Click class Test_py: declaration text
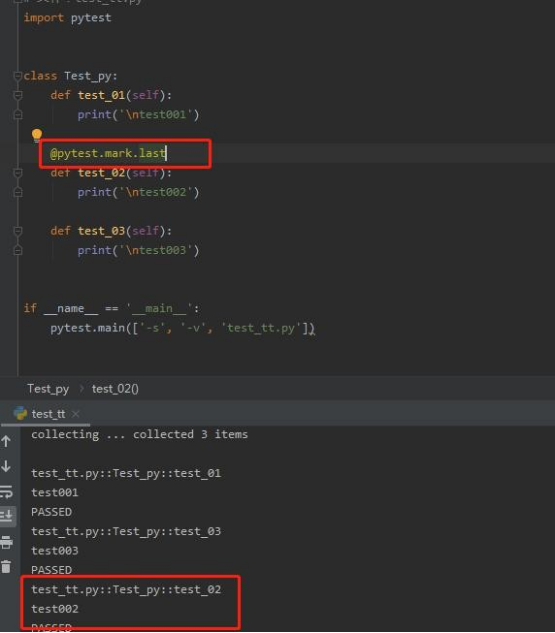555x633 pixels. point(70,76)
